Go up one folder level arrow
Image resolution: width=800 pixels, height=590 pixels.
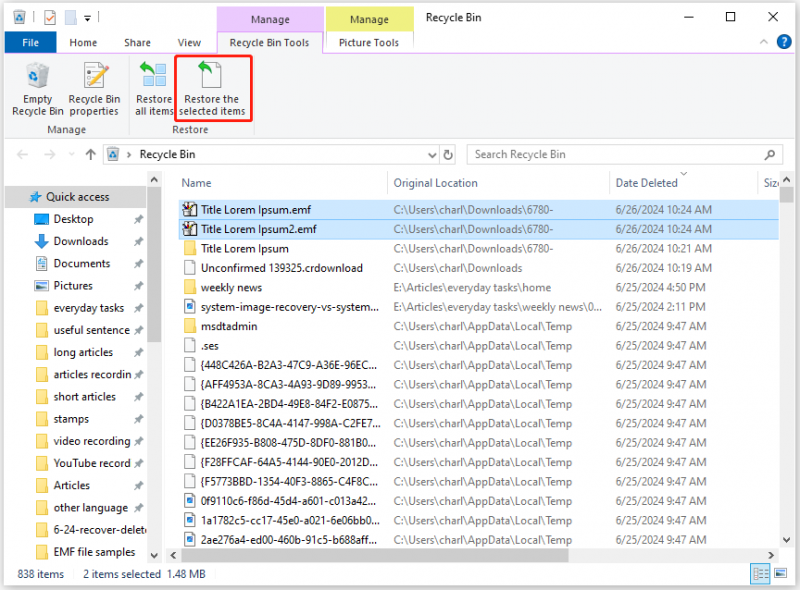click(90, 154)
